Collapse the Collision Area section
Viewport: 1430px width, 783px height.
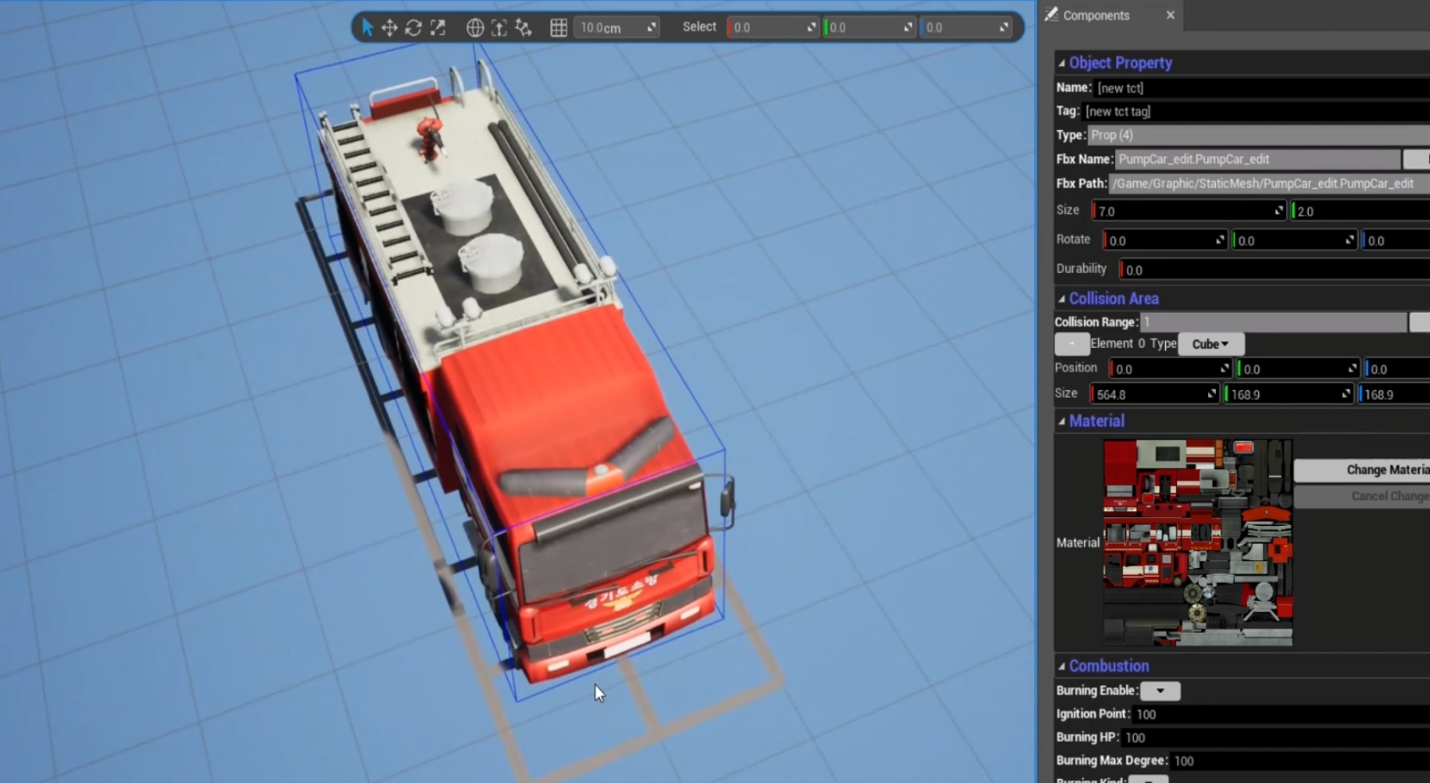pos(1062,299)
